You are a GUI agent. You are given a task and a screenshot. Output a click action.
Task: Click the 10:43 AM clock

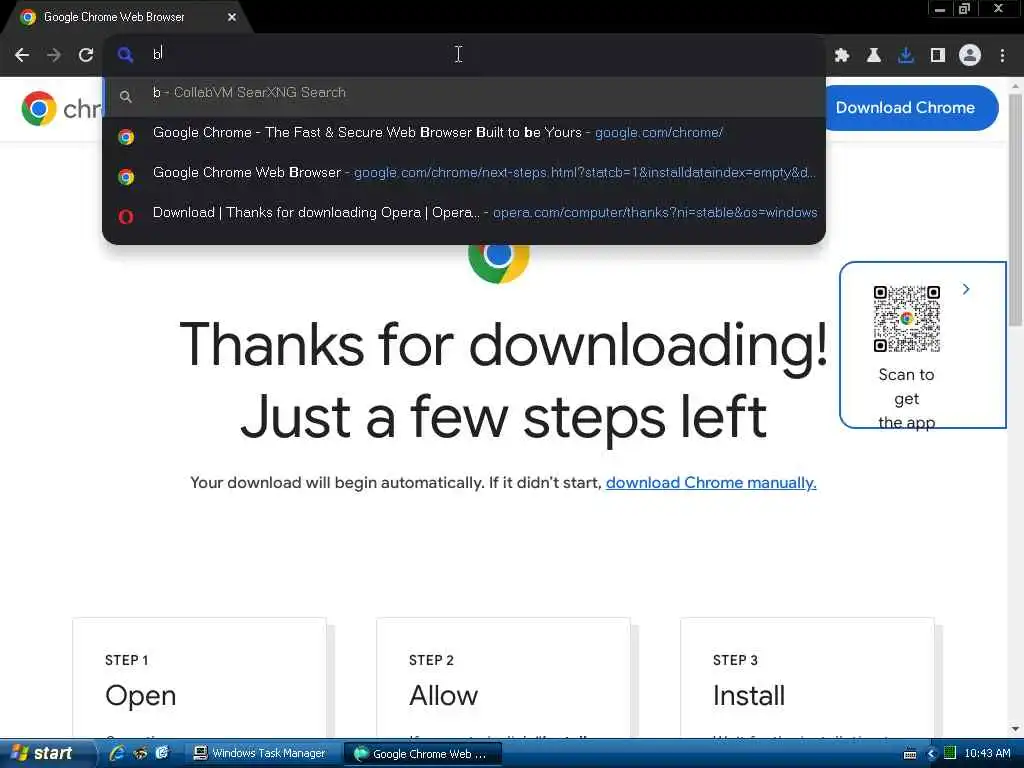tap(987, 754)
